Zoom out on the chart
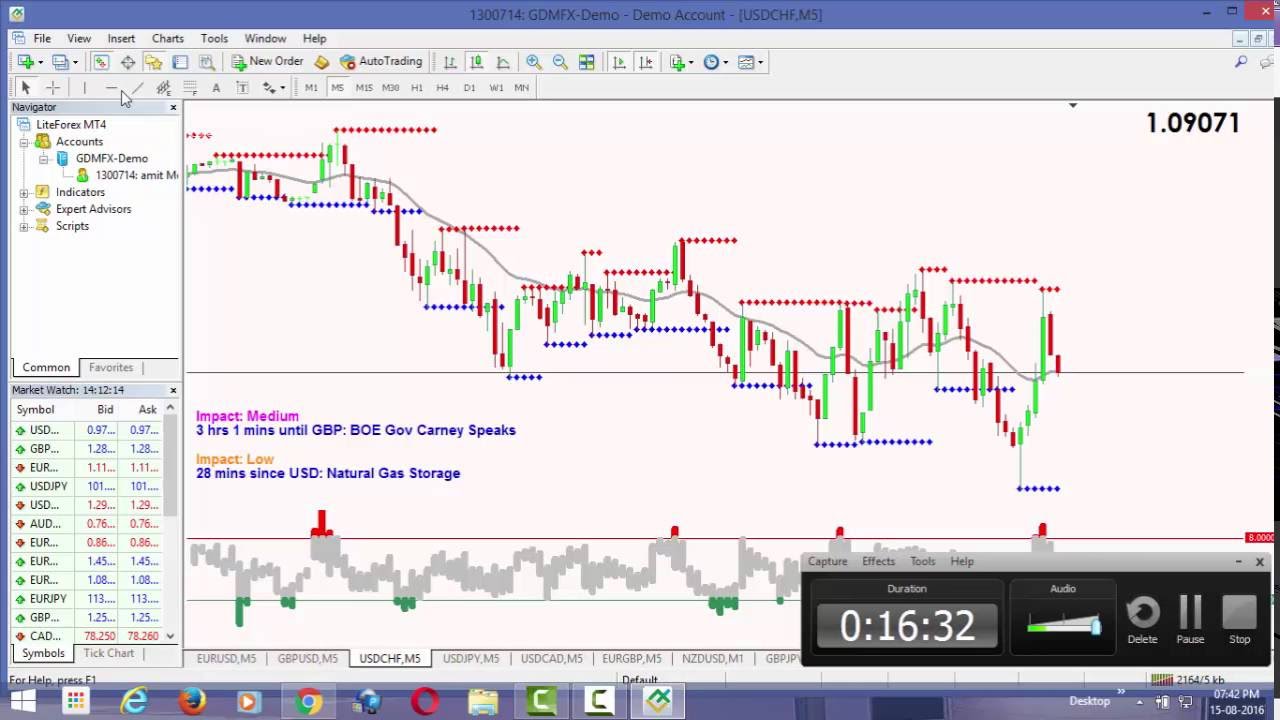The image size is (1280, 720). [560, 62]
